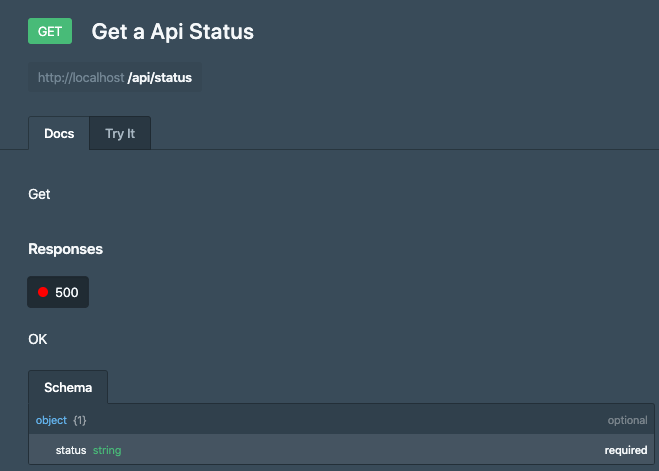Expand the object schema row
The height and width of the screenshot is (471, 659).
[x=341, y=420]
